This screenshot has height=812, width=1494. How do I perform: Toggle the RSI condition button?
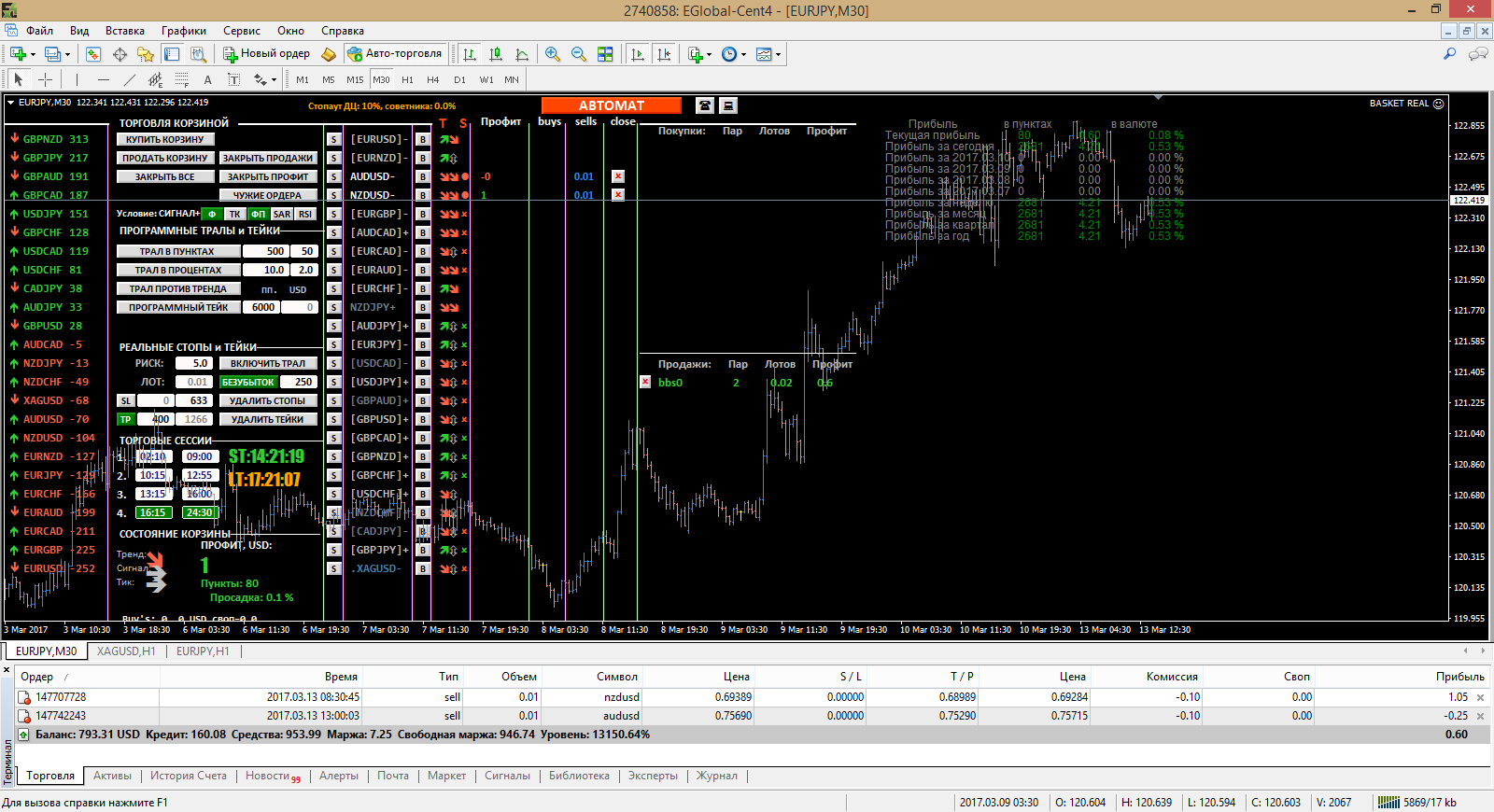(305, 214)
